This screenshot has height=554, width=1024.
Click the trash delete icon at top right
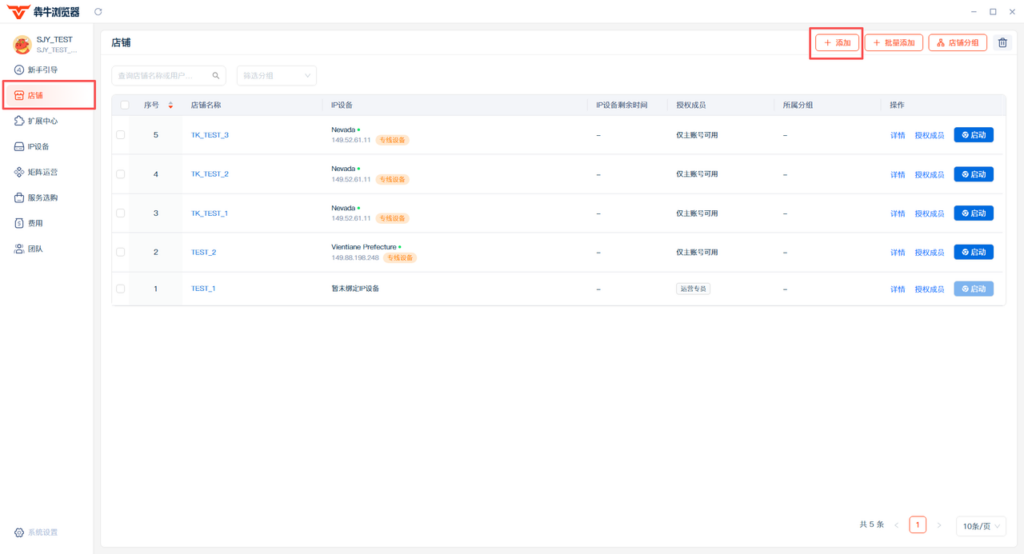tap(1002, 42)
